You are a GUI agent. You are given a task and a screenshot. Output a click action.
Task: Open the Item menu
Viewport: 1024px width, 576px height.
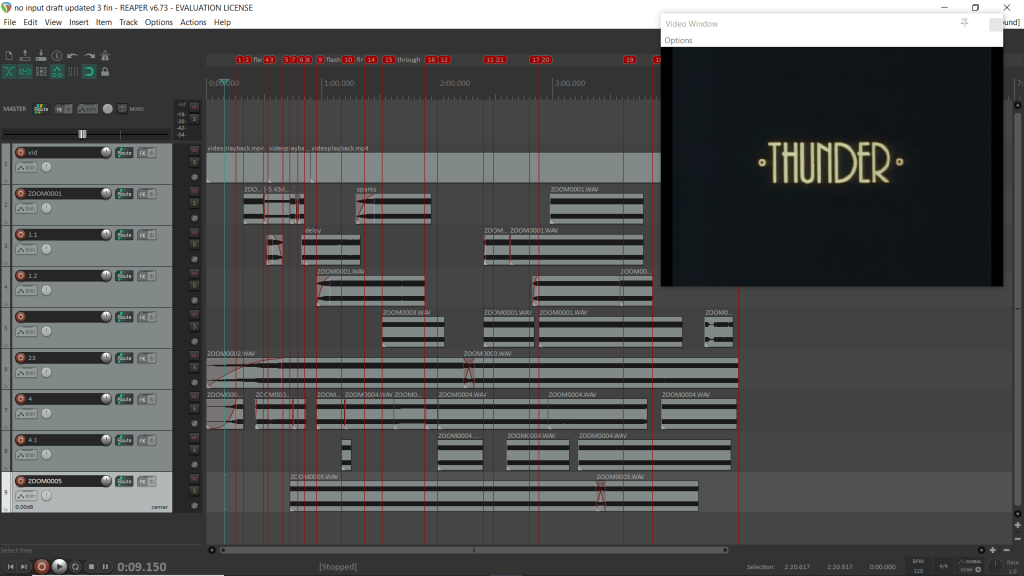coord(104,22)
